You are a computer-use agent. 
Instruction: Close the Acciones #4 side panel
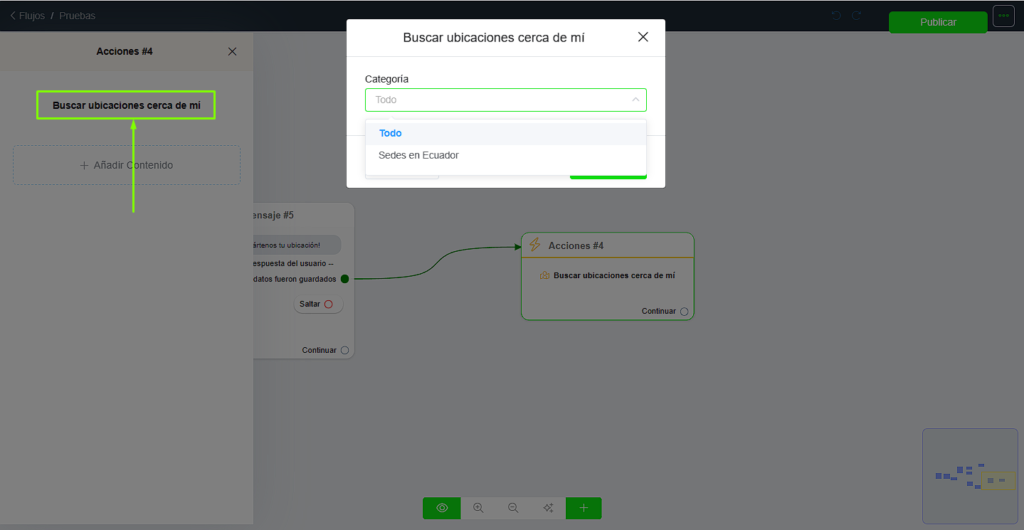[232, 51]
